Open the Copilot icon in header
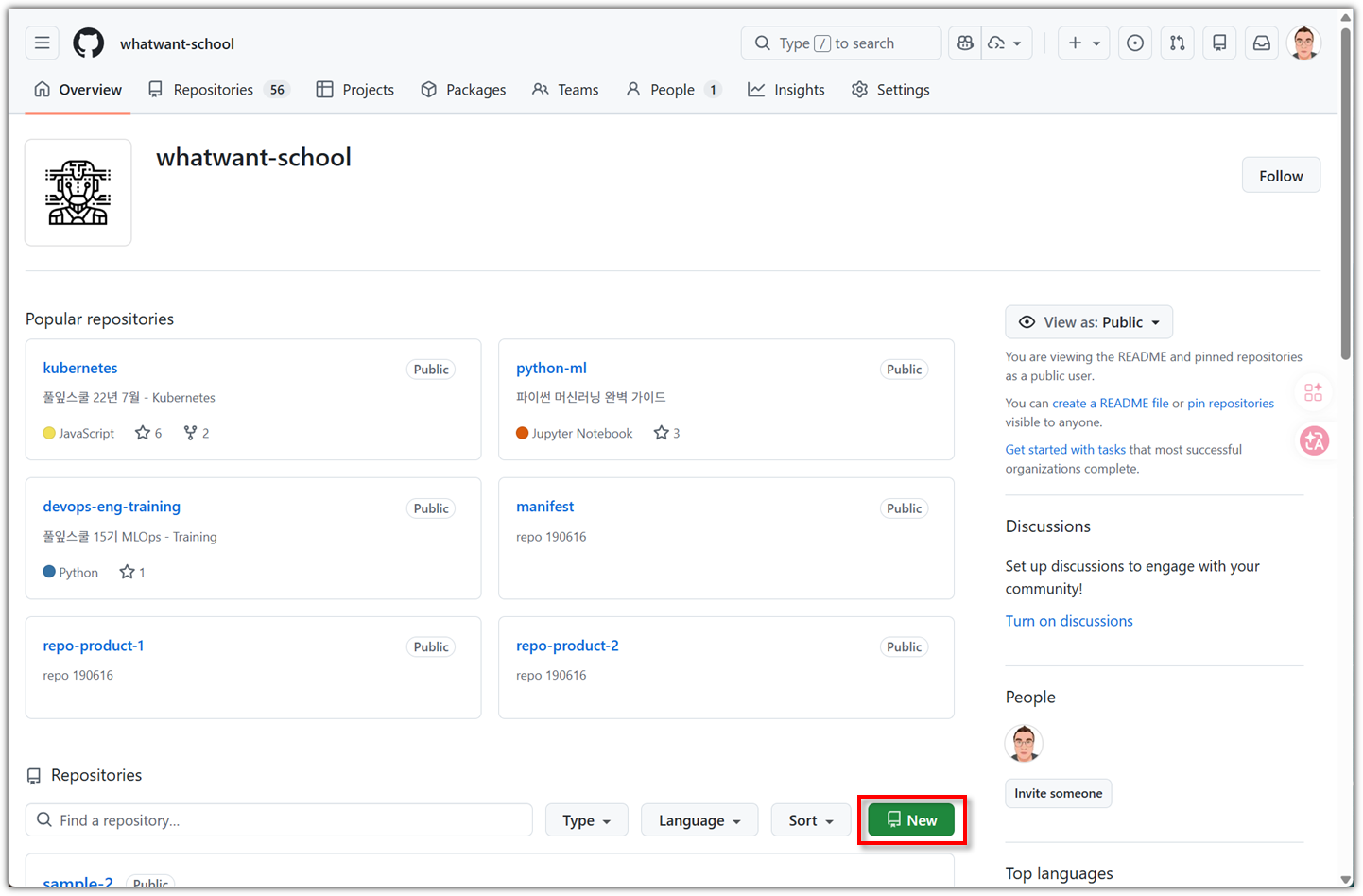 [x=965, y=43]
